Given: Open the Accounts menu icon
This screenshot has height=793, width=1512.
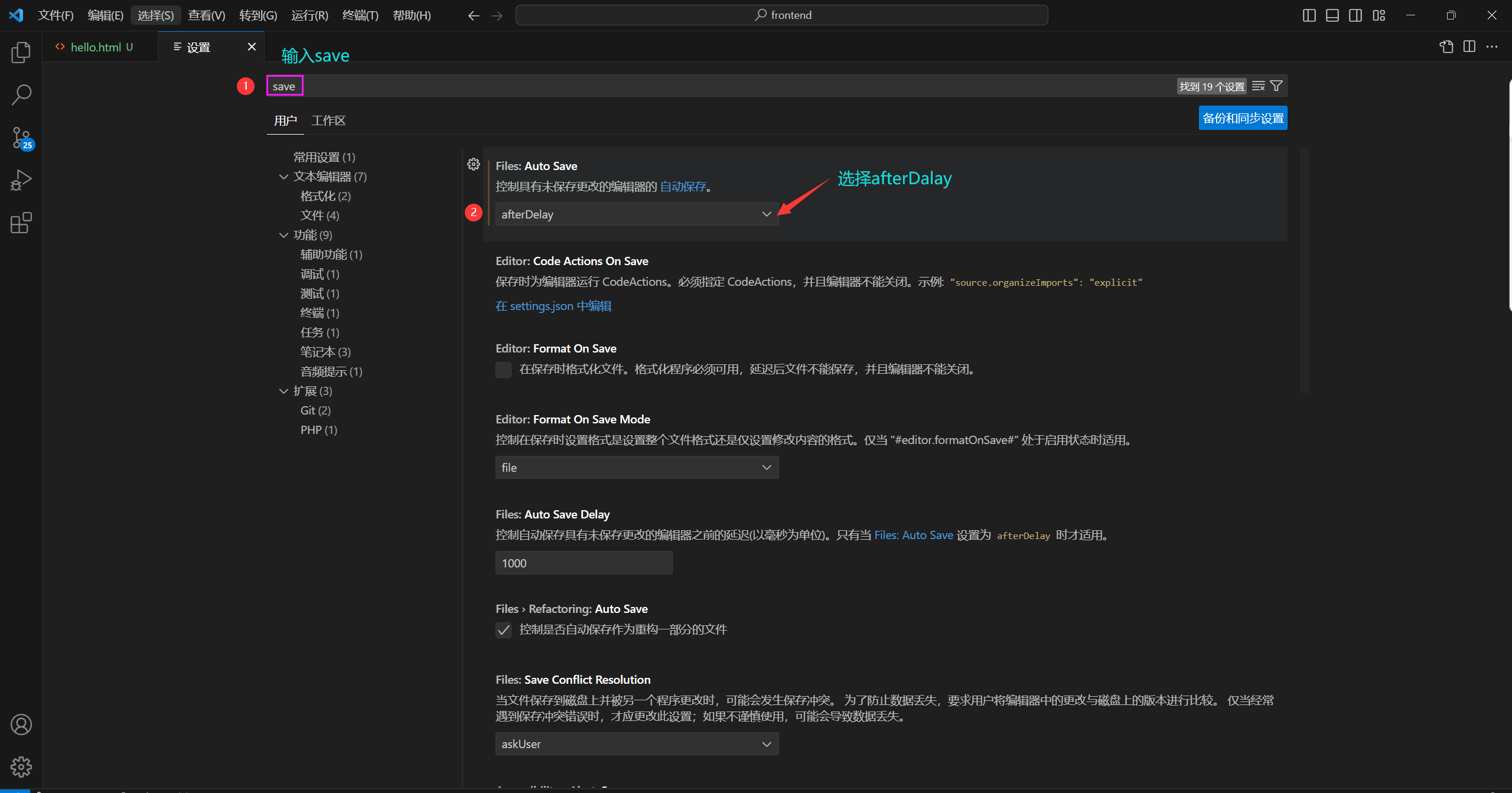Looking at the screenshot, I should click(x=21, y=725).
